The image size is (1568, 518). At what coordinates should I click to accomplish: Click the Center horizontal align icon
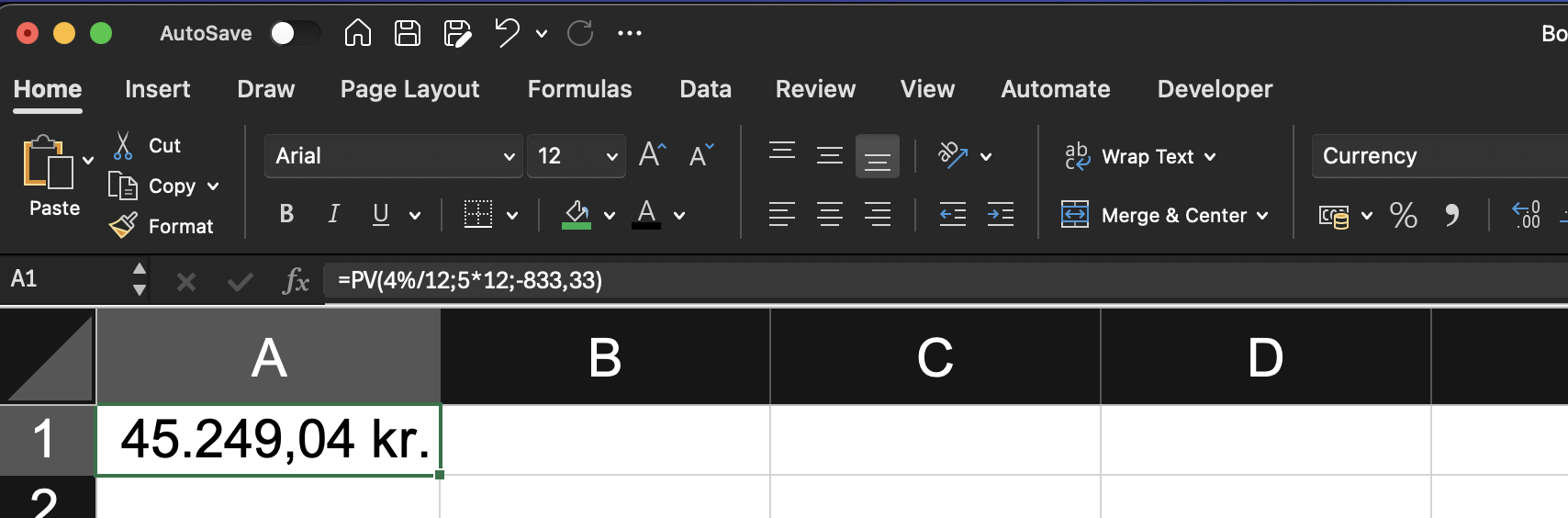tap(830, 215)
